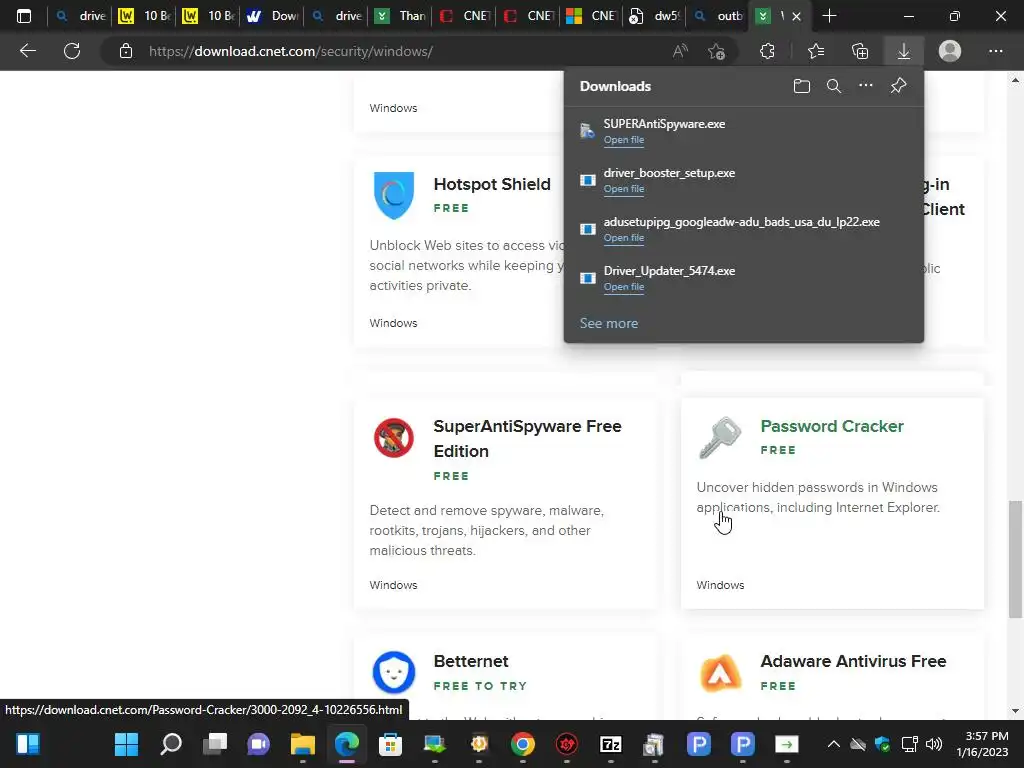Screen dimensions: 1024x768
Task: Open Google Chrome from taskbar
Action: [522, 744]
